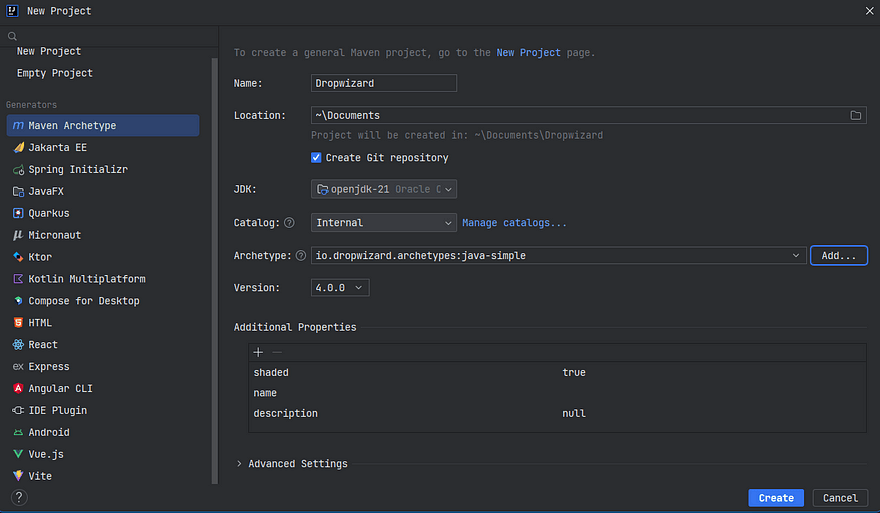The width and height of the screenshot is (880, 513).
Task: Open the Version 4.0.0 dropdown
Action: tap(340, 287)
